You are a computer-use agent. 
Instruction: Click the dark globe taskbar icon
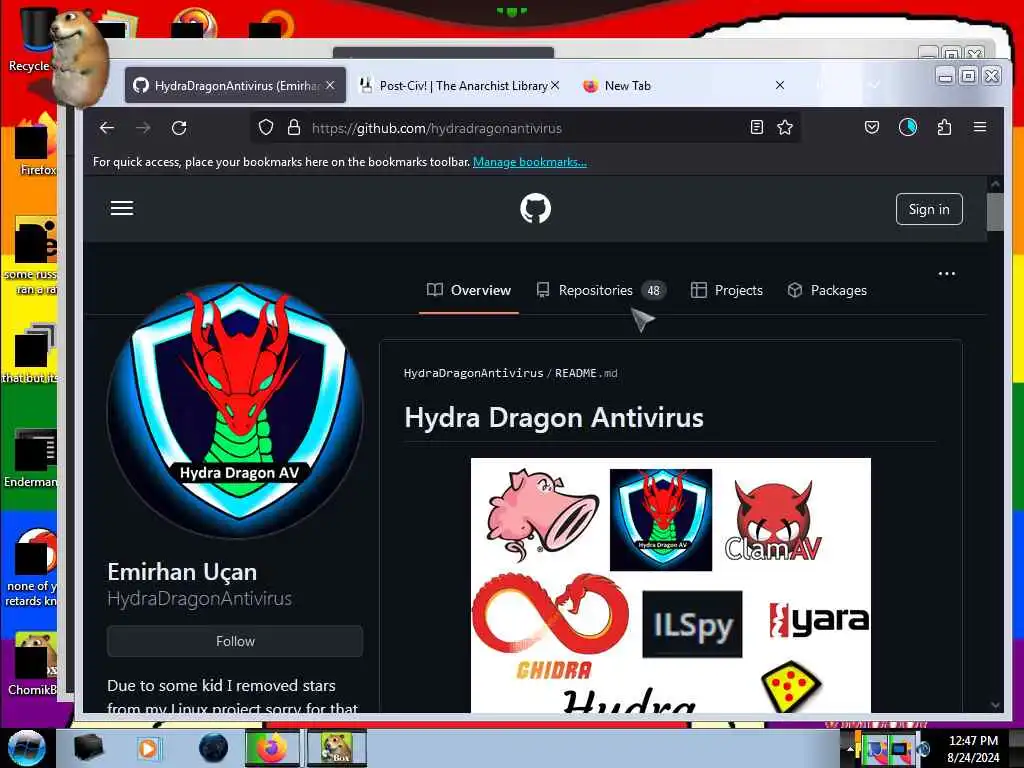[x=214, y=748]
